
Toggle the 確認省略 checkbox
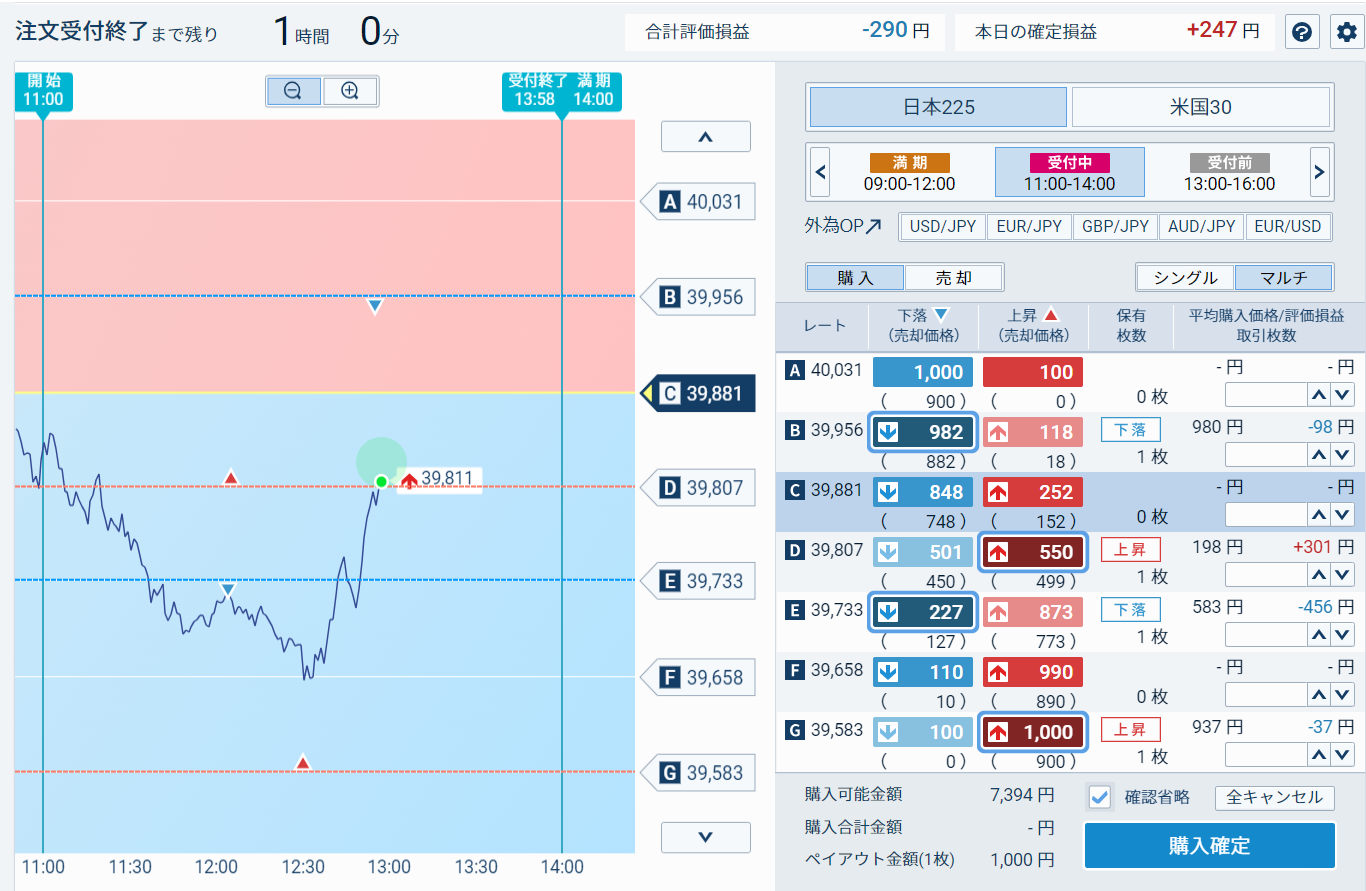pyautogui.click(x=1100, y=797)
